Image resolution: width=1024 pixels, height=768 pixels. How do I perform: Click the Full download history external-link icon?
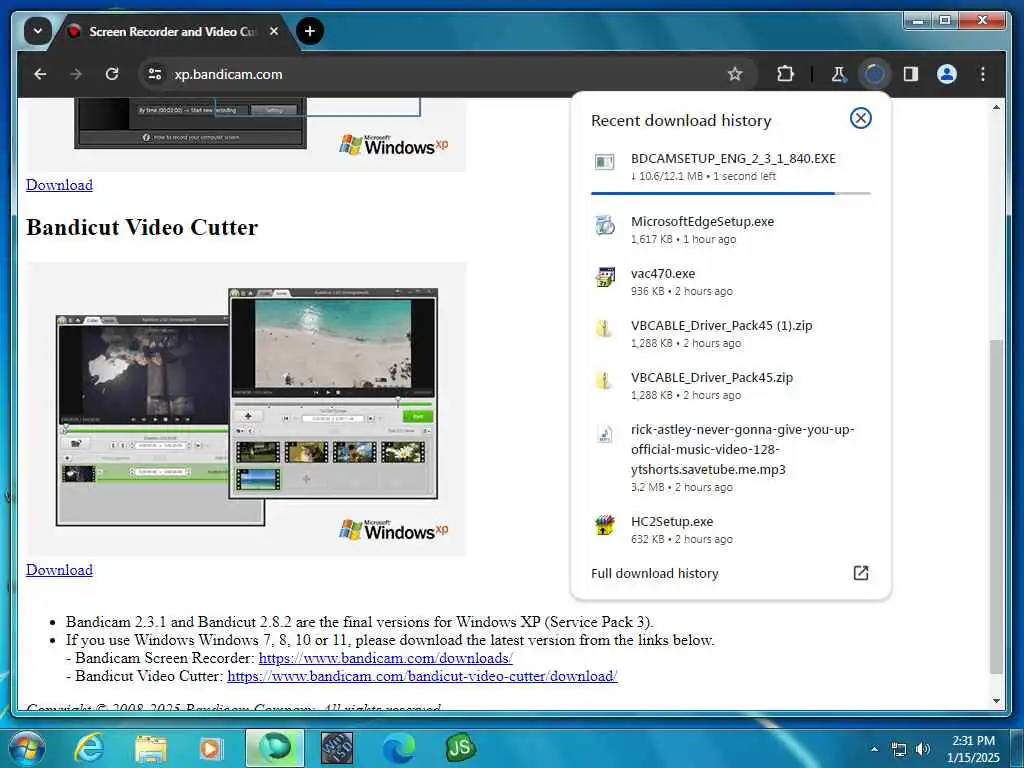click(x=861, y=573)
